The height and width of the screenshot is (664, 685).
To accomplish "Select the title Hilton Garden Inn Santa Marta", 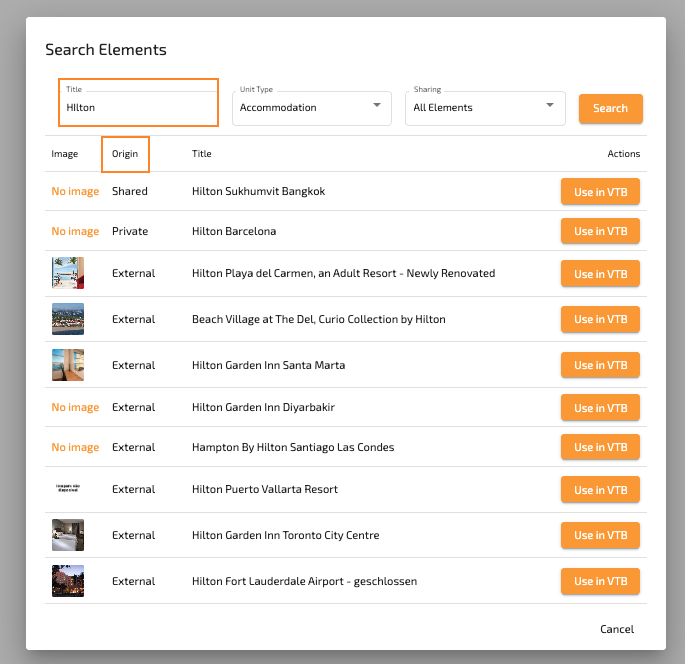I will [268, 365].
